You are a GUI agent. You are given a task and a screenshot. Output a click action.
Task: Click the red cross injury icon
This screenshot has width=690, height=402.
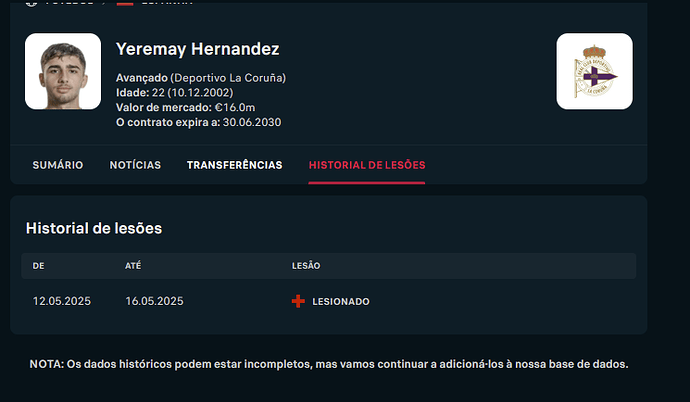tap(298, 301)
